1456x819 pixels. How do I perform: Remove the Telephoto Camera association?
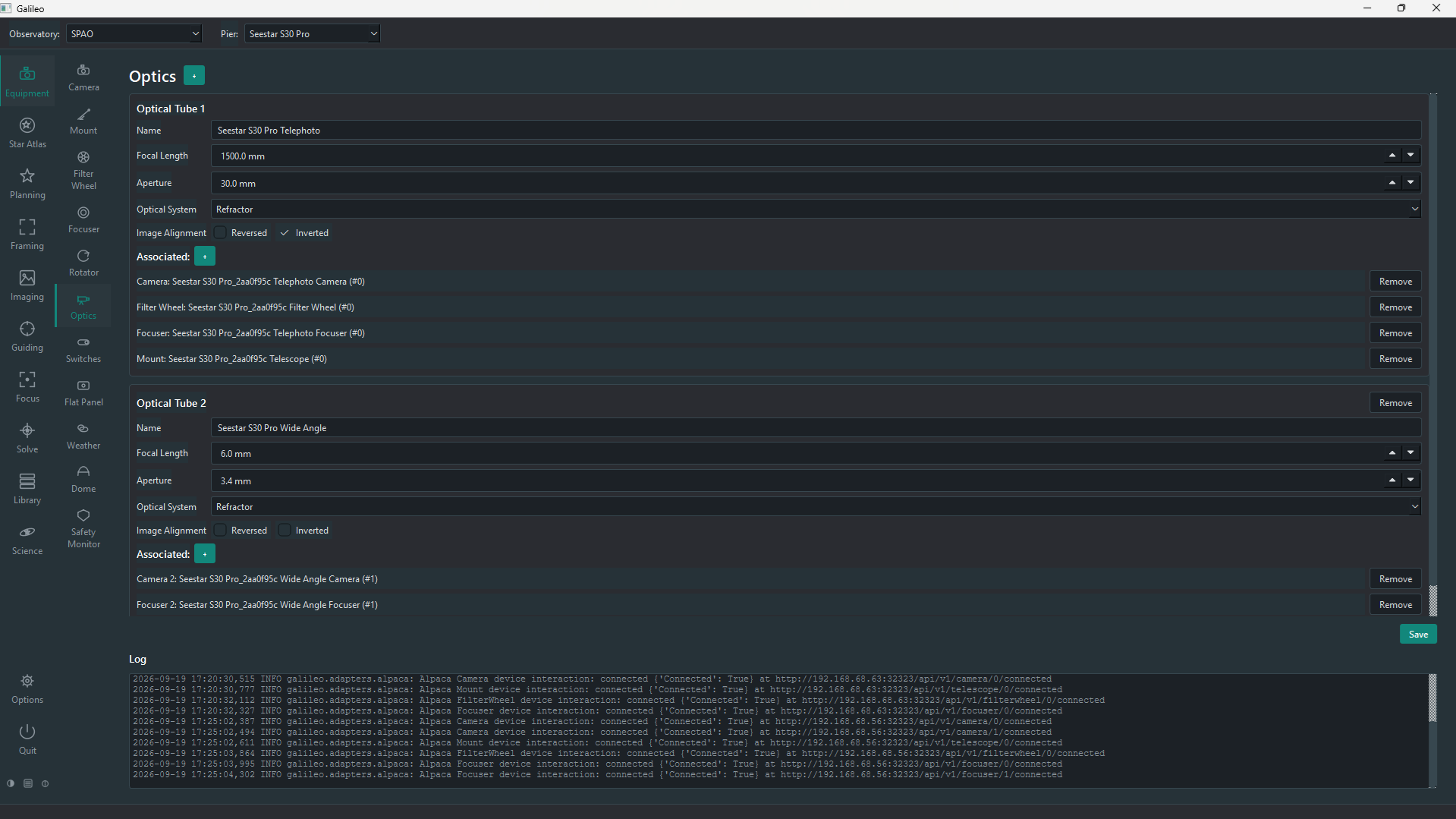point(1395,281)
